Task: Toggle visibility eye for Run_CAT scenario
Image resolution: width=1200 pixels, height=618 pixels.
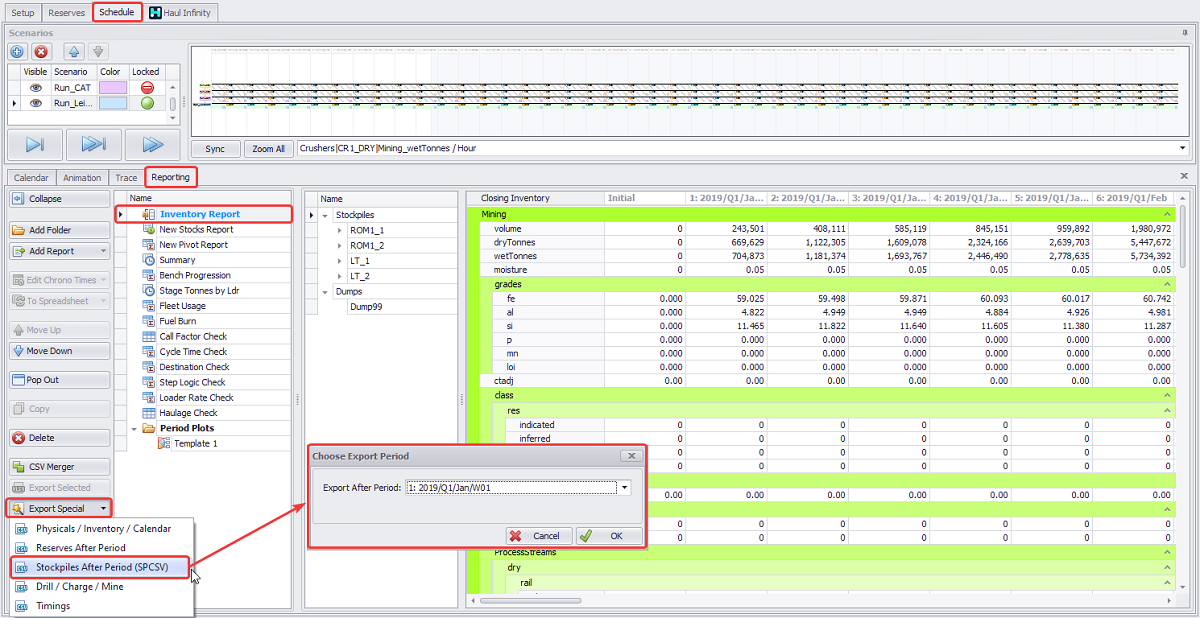Action: [x=36, y=88]
